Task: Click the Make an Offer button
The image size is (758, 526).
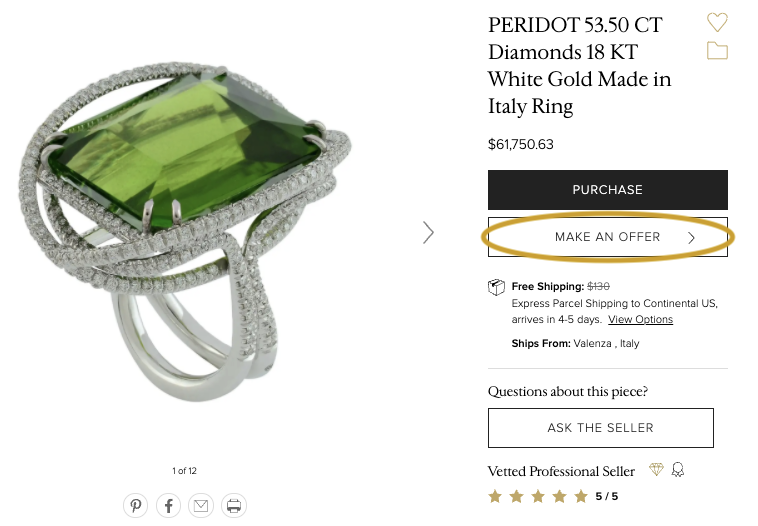Action: point(608,237)
